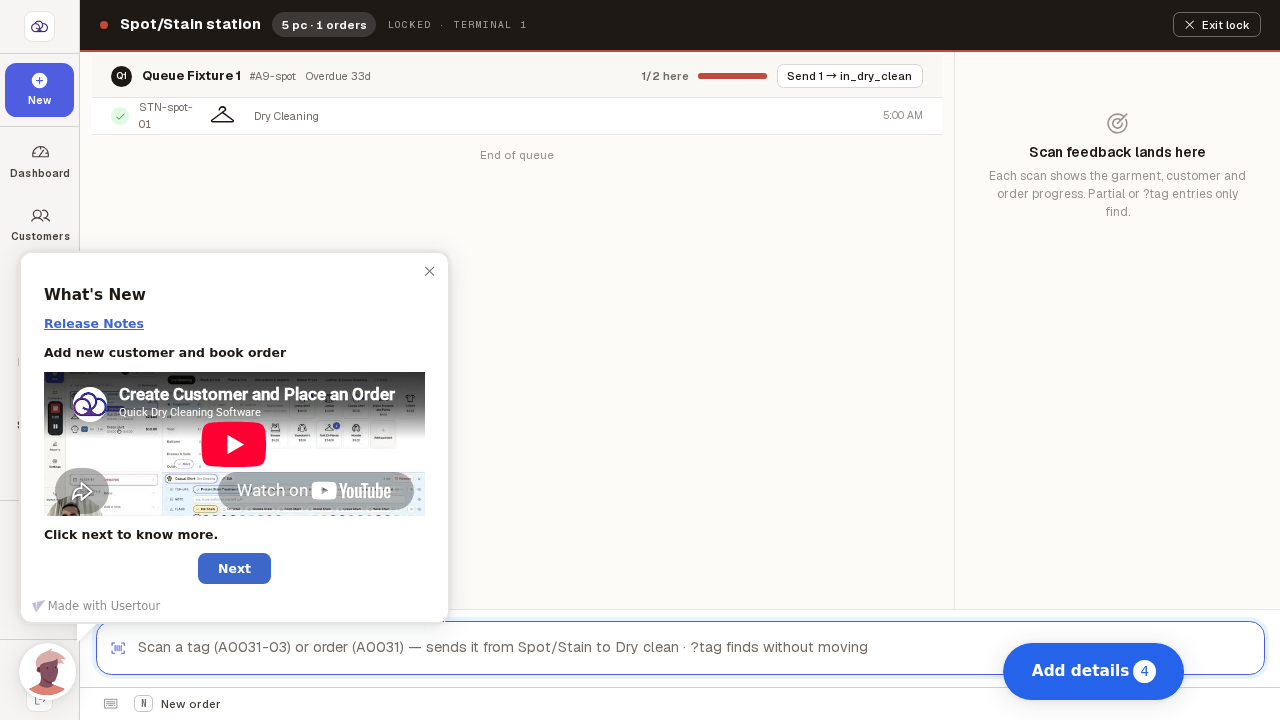Viewport: 1280px width, 720px height.
Task: Click the video title Create Customer and Place an Order
Action: coord(257,394)
